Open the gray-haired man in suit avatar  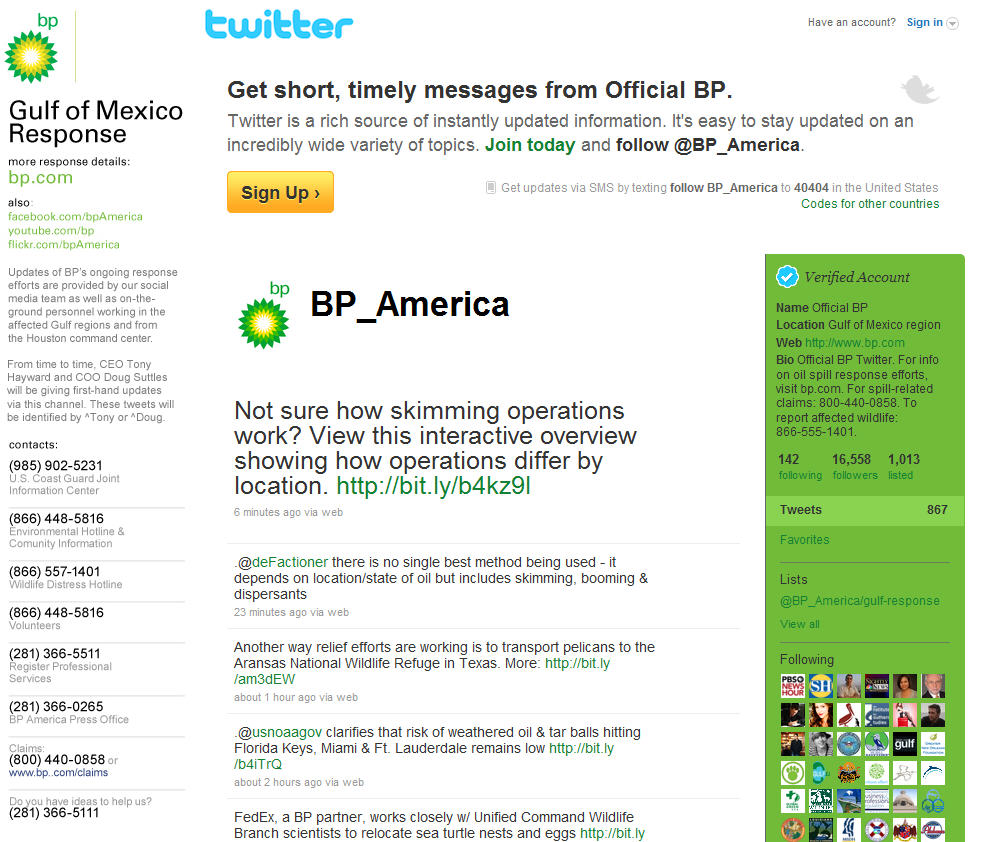pyautogui.click(x=933, y=686)
